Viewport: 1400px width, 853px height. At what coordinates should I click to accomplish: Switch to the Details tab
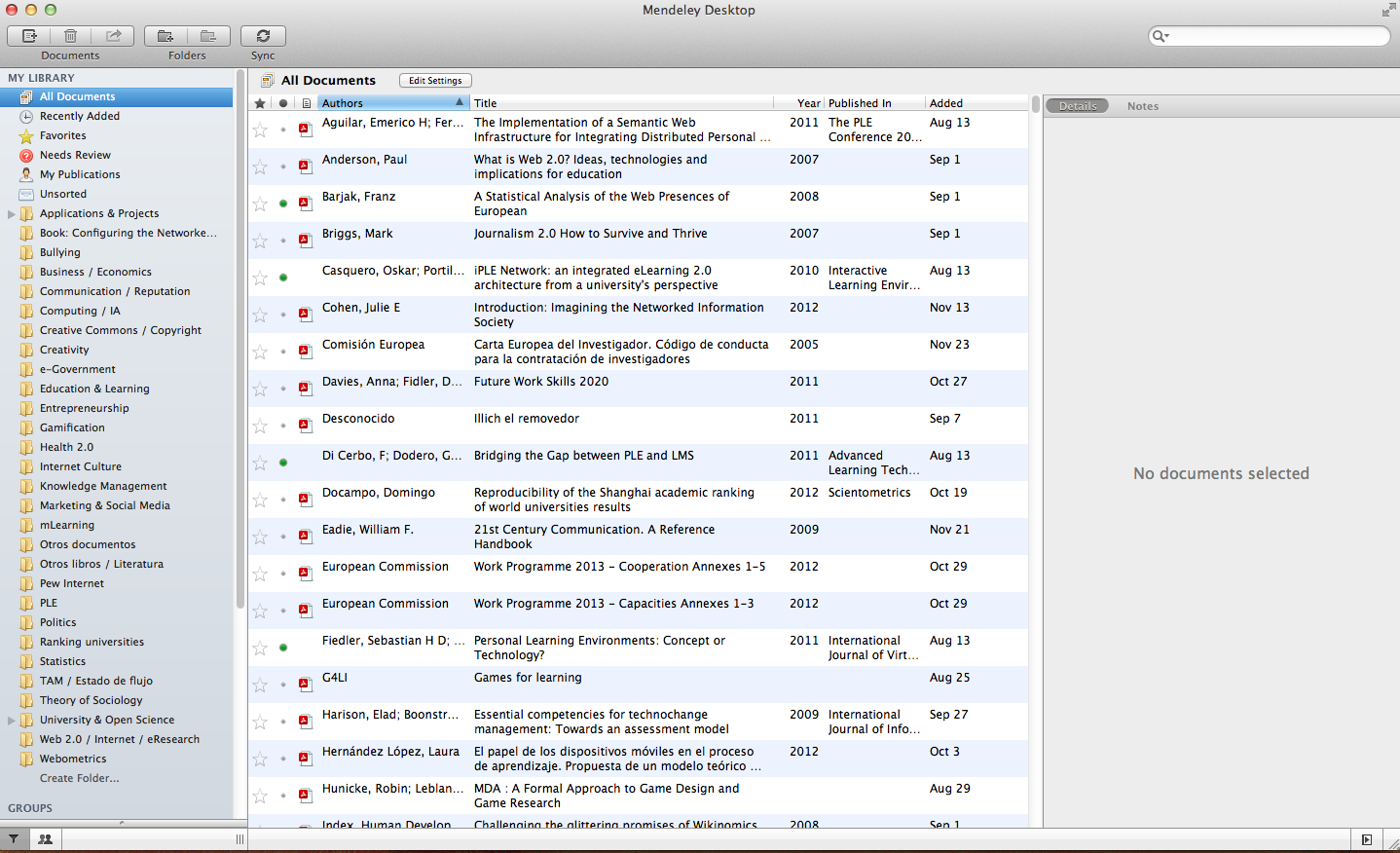1078,106
